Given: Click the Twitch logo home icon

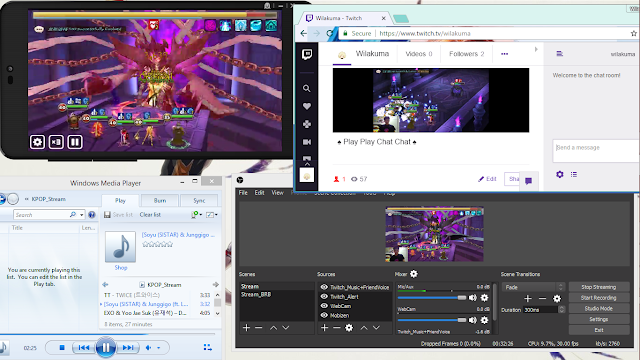Looking at the screenshot, I should pyautogui.click(x=307, y=54).
